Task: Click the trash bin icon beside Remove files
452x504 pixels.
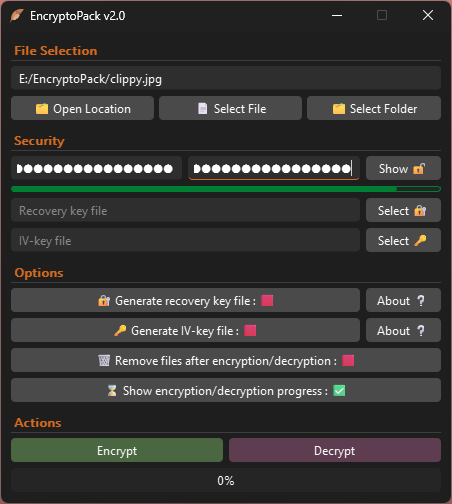Action: tap(104, 361)
